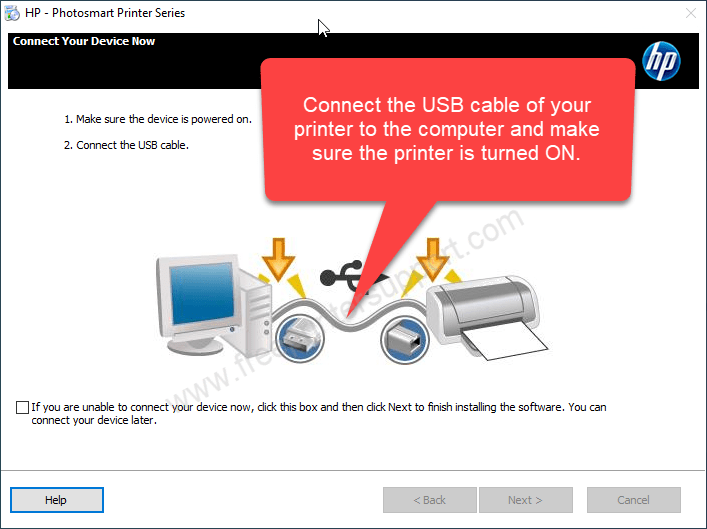This screenshot has height=529, width=707.
Task: Click the printer illustration
Action: 487,317
